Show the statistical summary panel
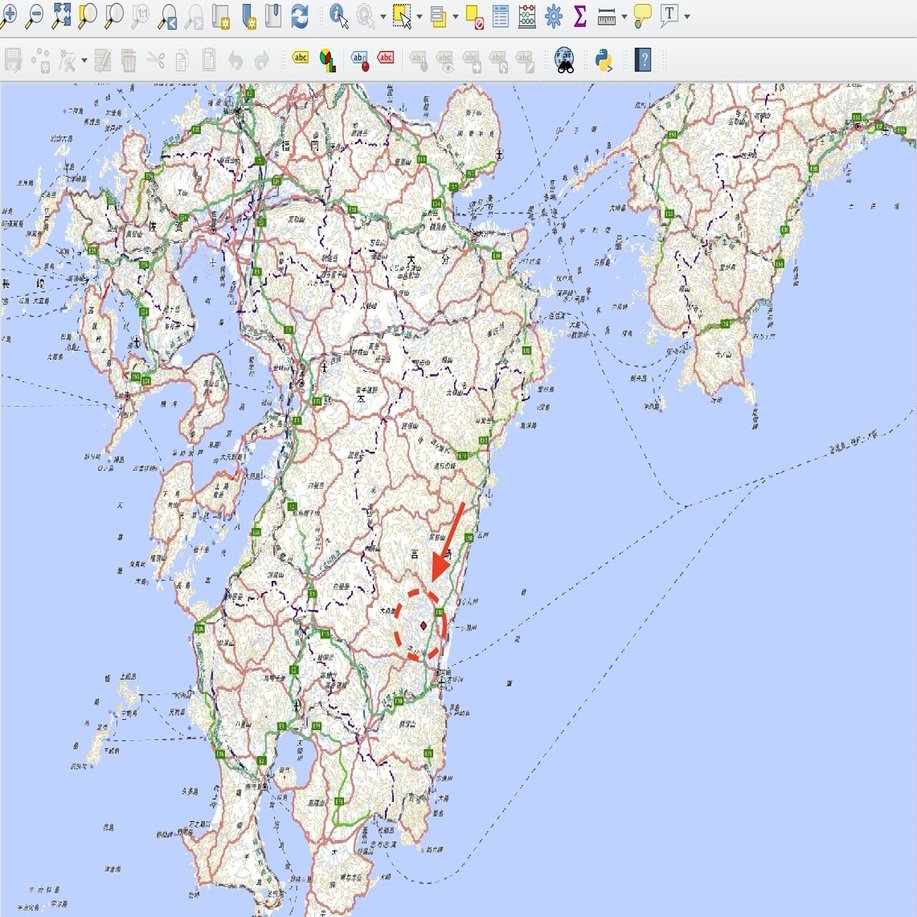917x917 pixels. 580,16
